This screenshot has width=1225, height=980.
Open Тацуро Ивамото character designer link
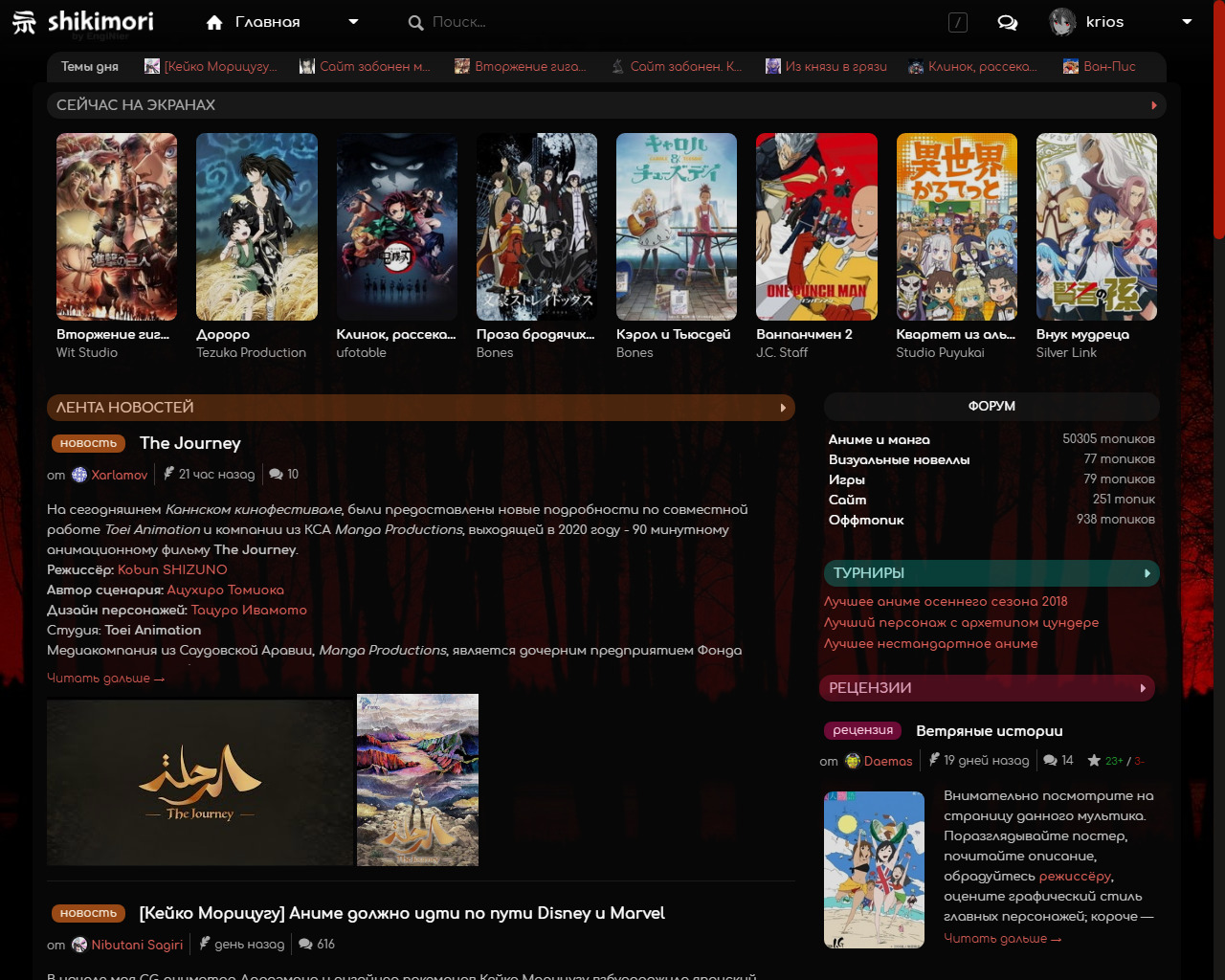(249, 610)
